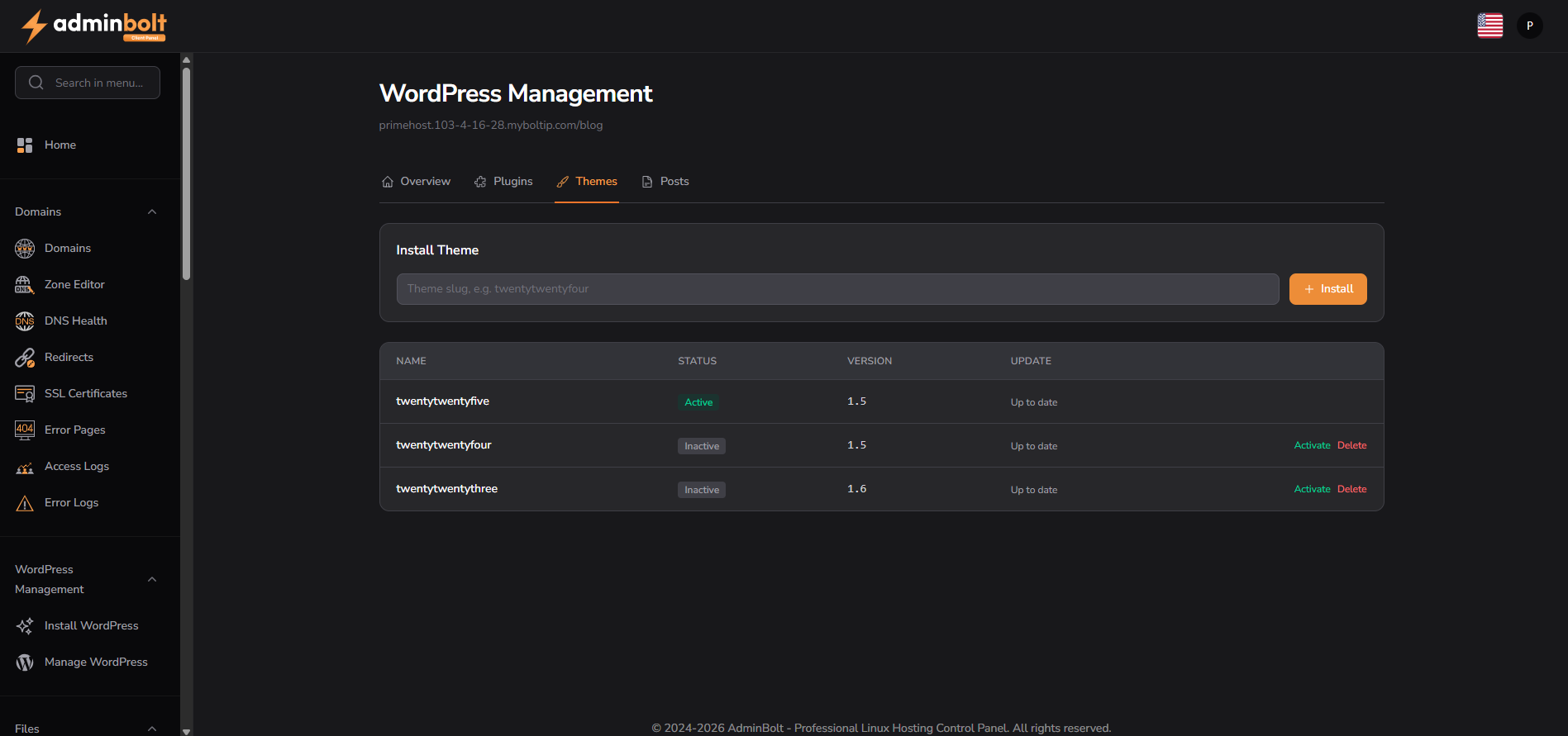Screen dimensions: 1568x736
Task: Click the Posts document icon
Action: coord(647,182)
